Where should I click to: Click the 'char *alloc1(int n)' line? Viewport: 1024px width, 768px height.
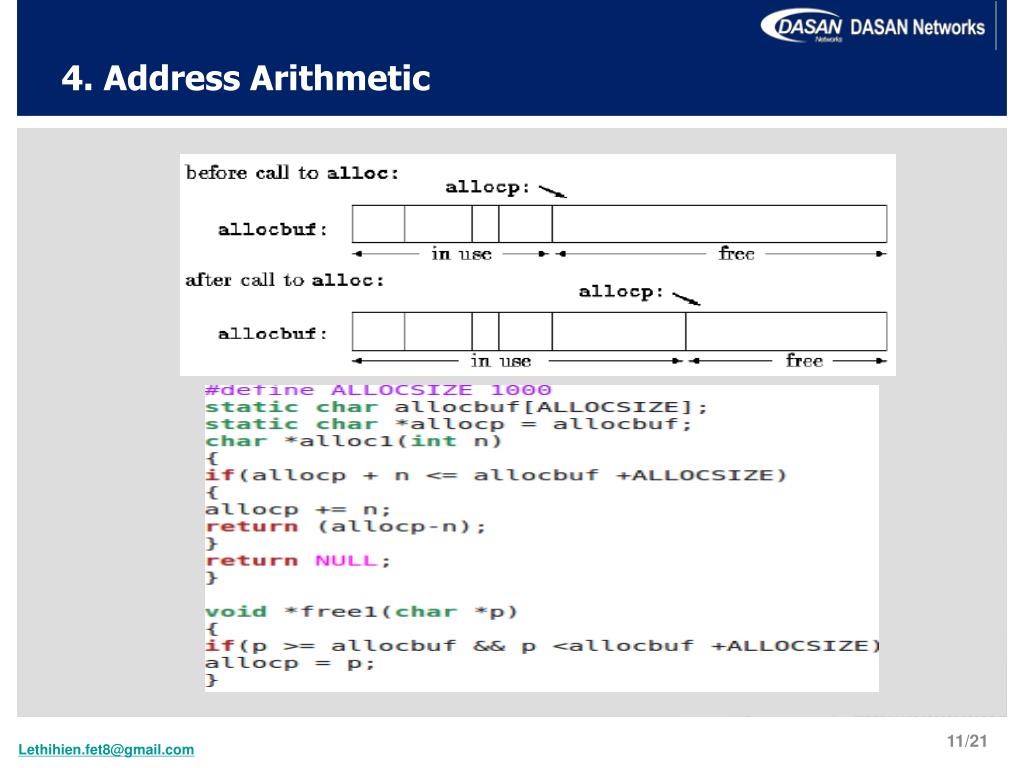[353, 441]
